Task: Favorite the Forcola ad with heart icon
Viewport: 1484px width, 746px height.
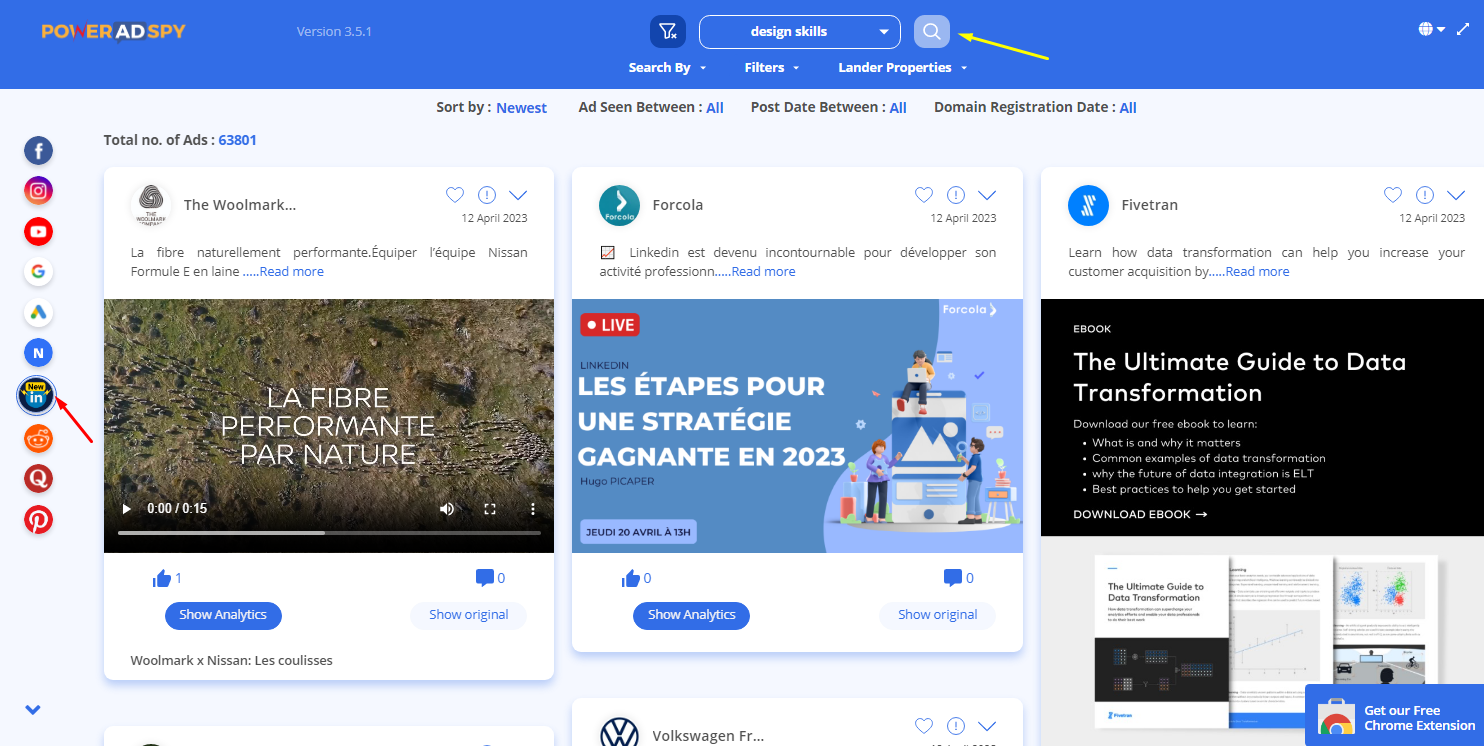Action: pos(924,195)
